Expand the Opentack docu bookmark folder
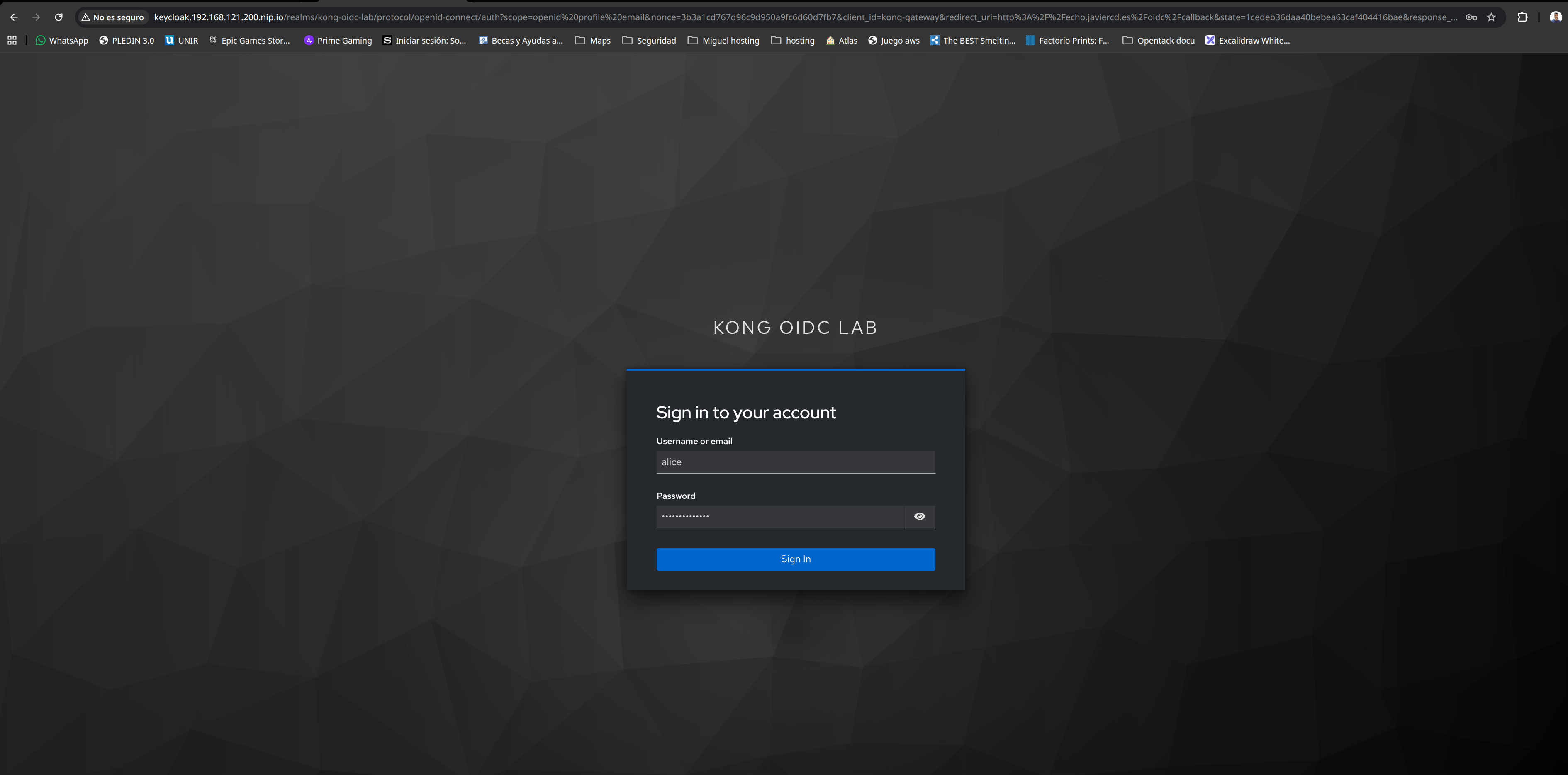This screenshot has height=775, width=1568. point(1158,40)
